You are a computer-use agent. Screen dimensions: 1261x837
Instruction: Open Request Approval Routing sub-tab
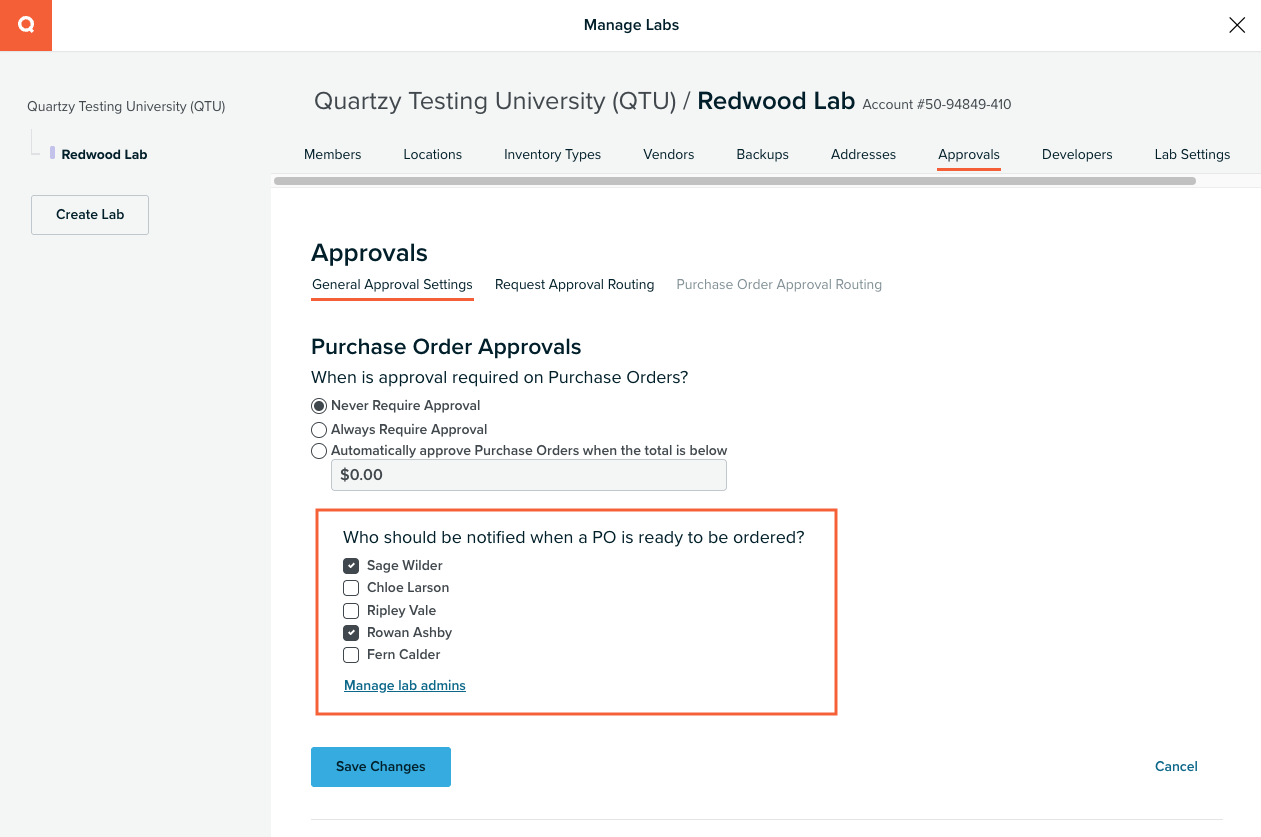pos(575,285)
